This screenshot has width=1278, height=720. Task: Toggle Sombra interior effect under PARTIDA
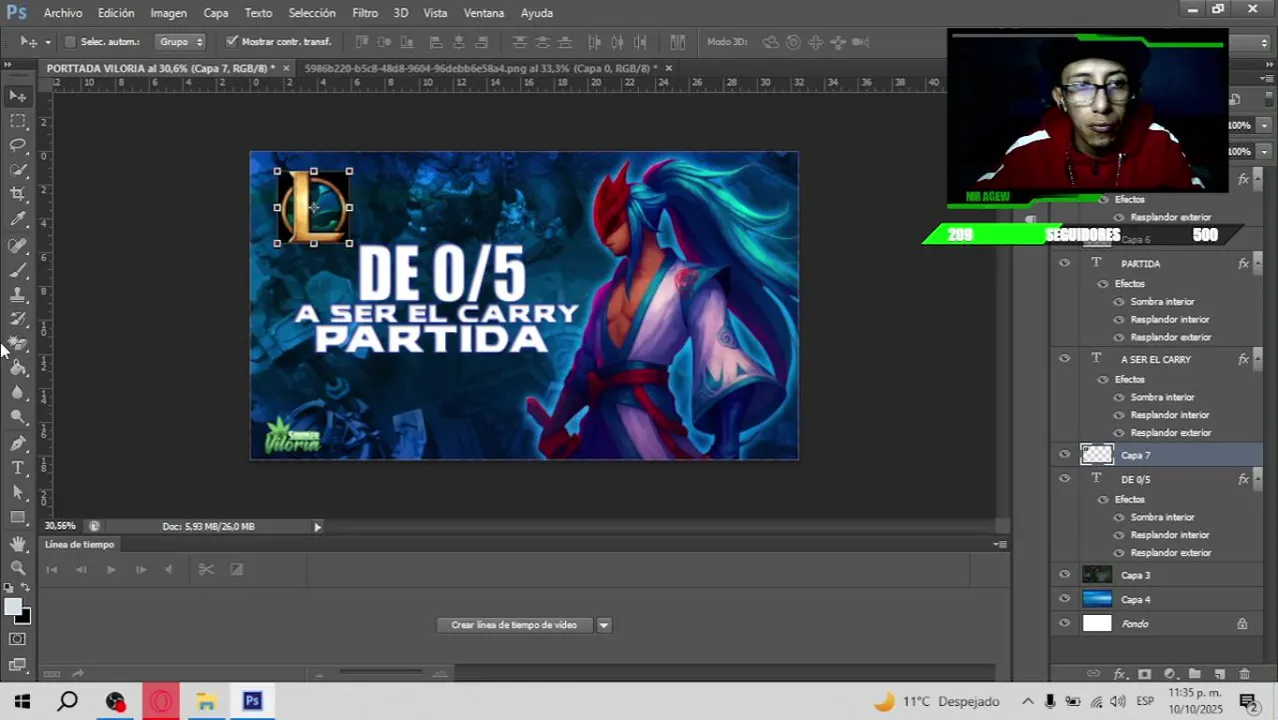1119,301
